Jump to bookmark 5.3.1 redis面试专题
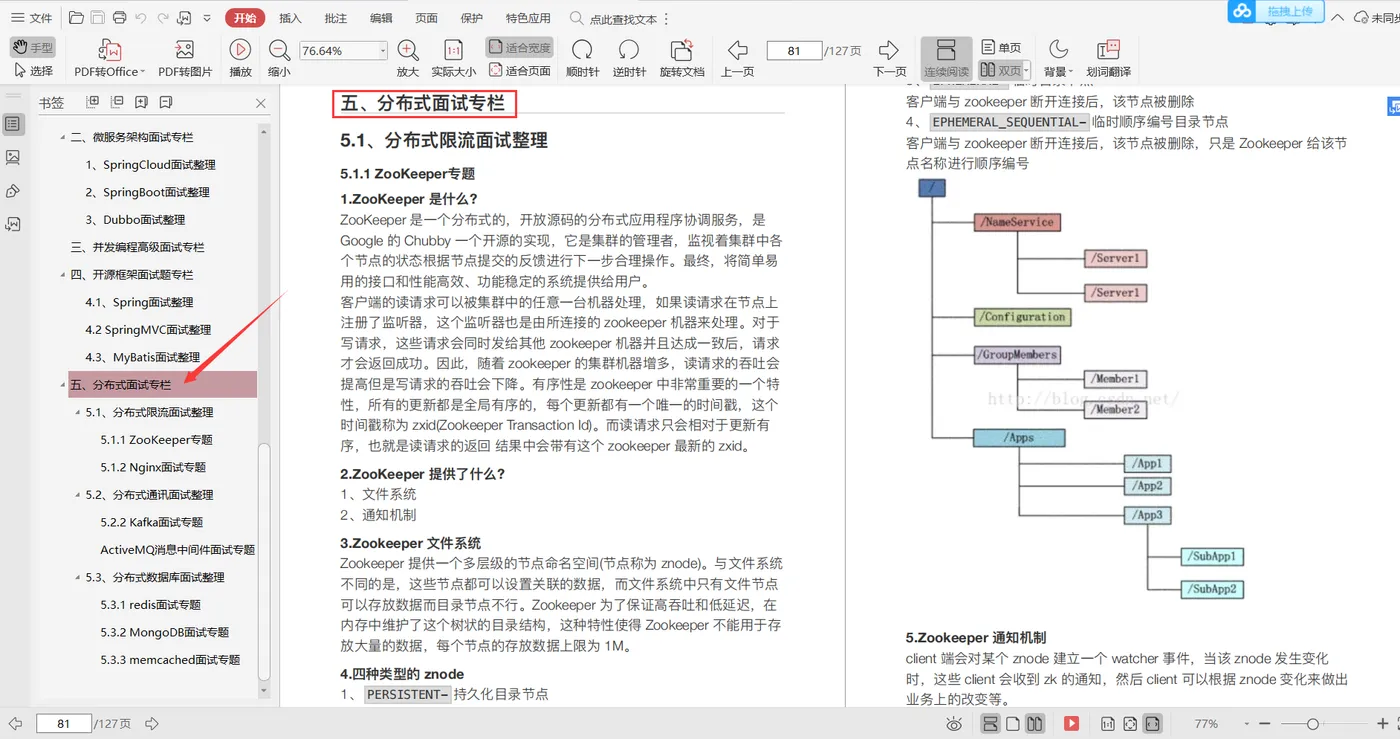The height and width of the screenshot is (739, 1400). [150, 605]
